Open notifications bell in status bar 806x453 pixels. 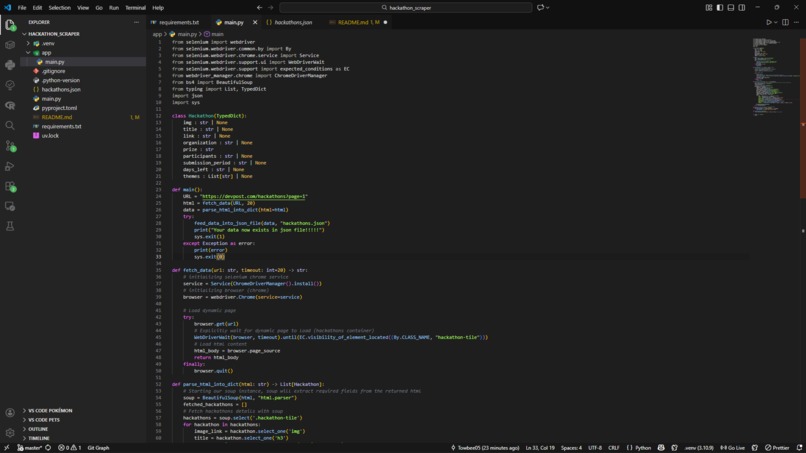pyautogui.click(x=799, y=448)
